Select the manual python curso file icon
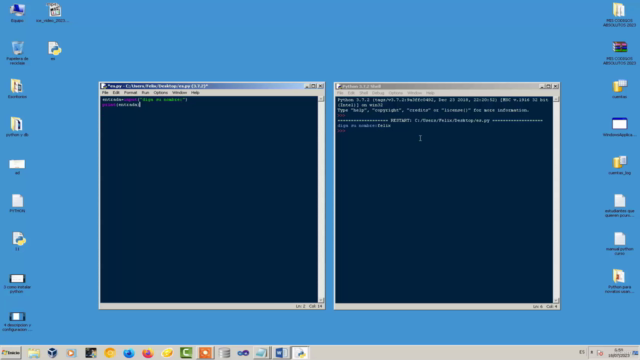640x360 pixels. coord(620,244)
